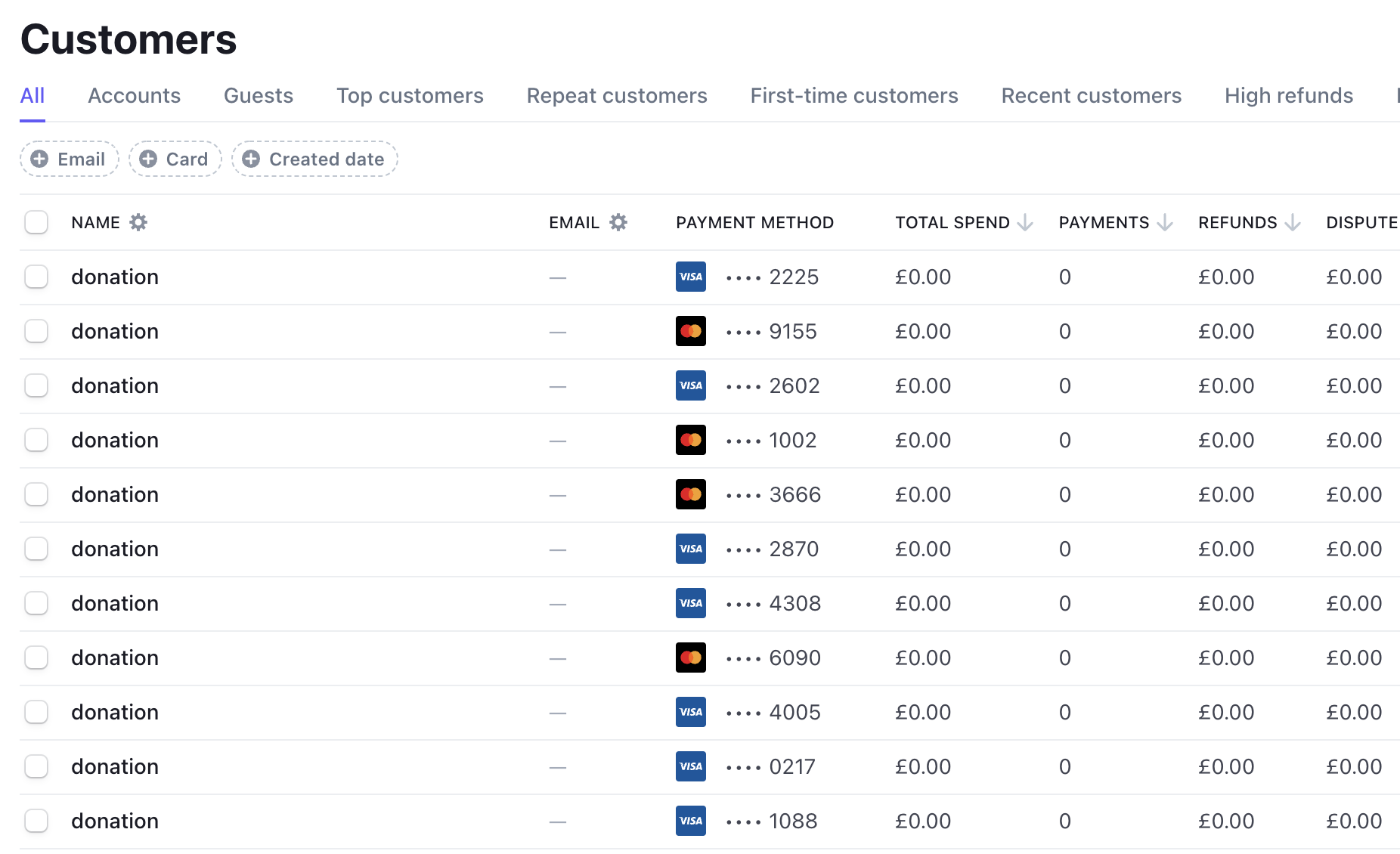Viewport: 1400px width, 854px height.
Task: Click the plus icon on Email filter
Action: point(39,159)
